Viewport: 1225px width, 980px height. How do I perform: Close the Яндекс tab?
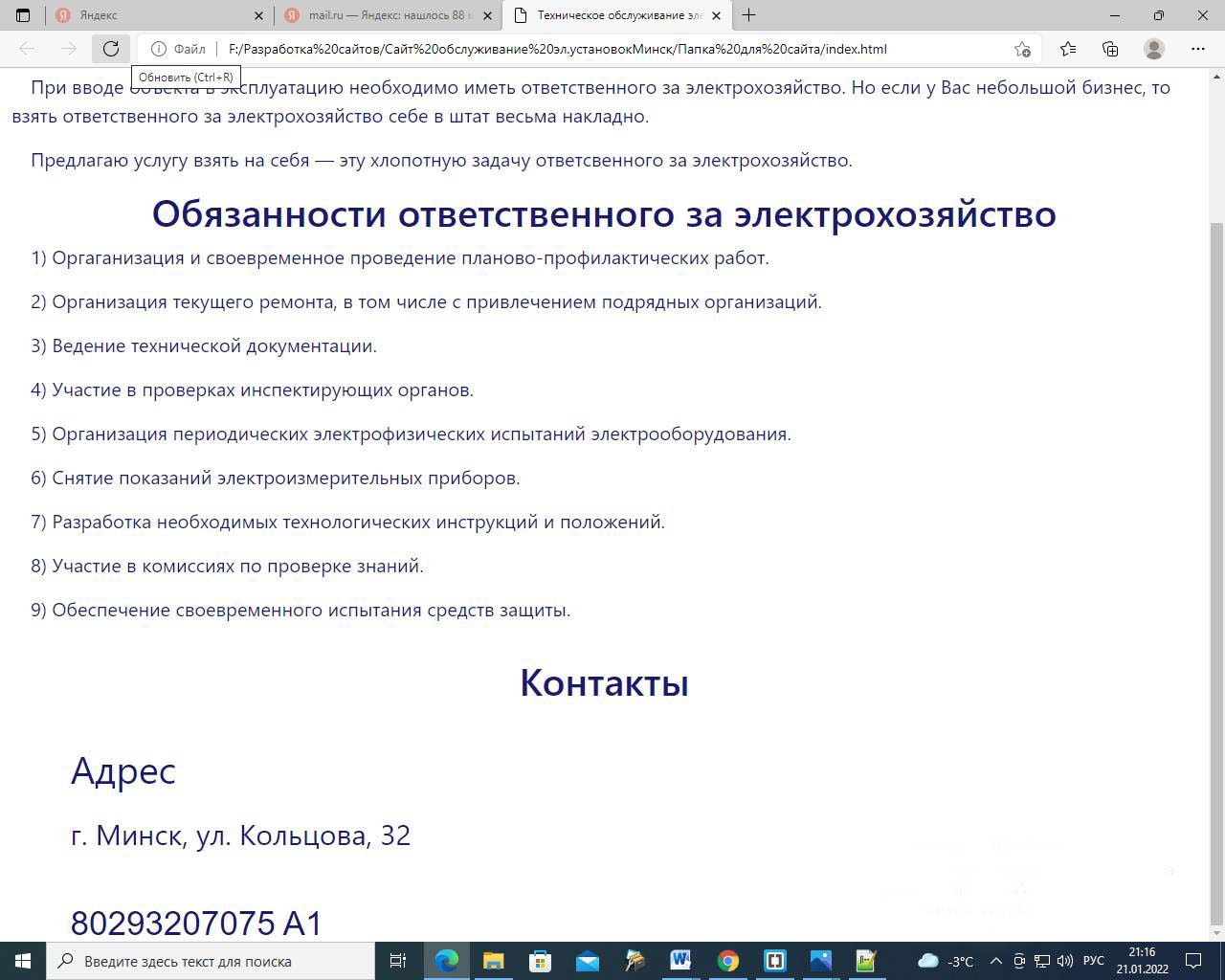[x=259, y=15]
